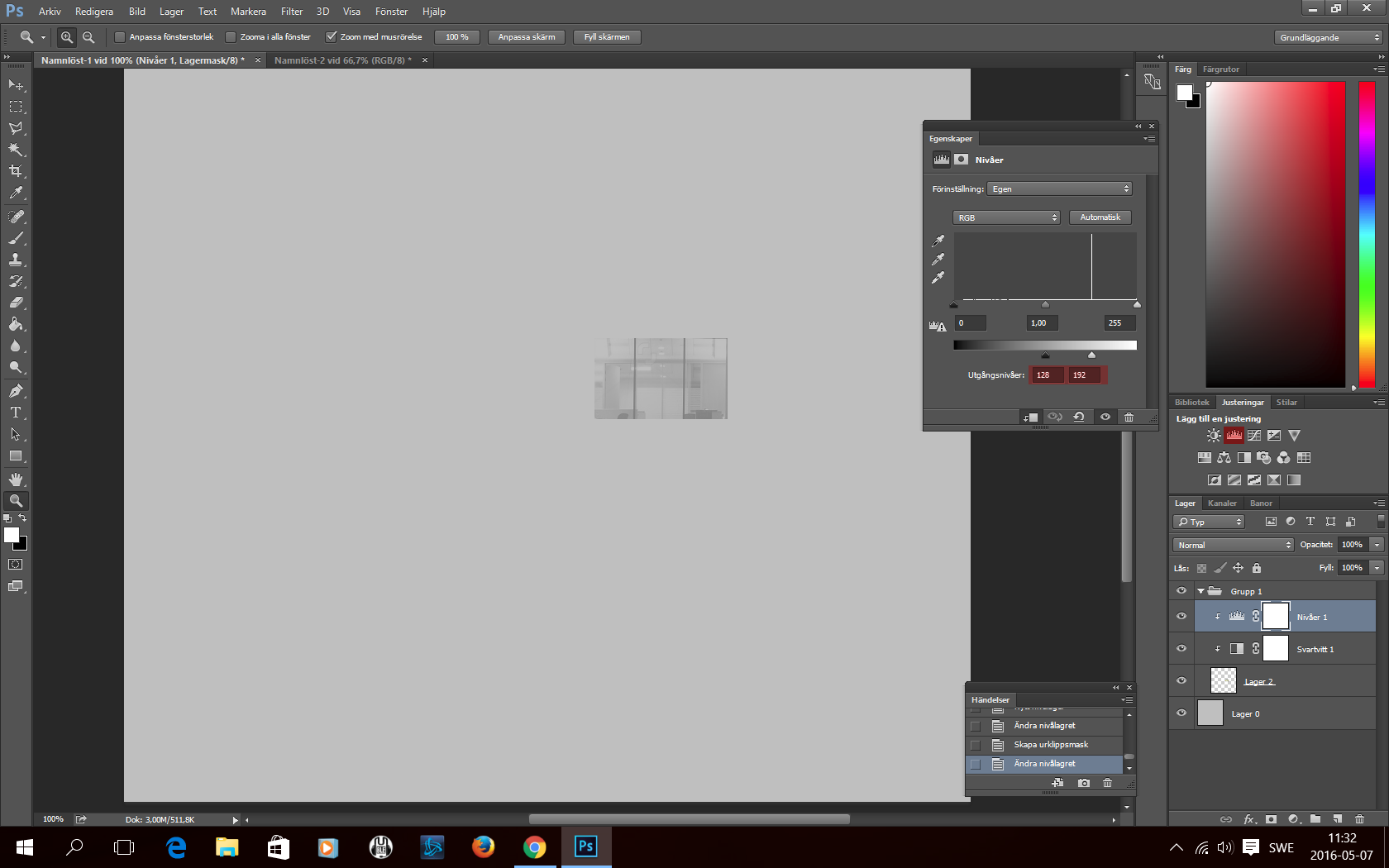The image size is (1389, 868).
Task: Hide the Lager 0 layer
Action: (1181, 713)
